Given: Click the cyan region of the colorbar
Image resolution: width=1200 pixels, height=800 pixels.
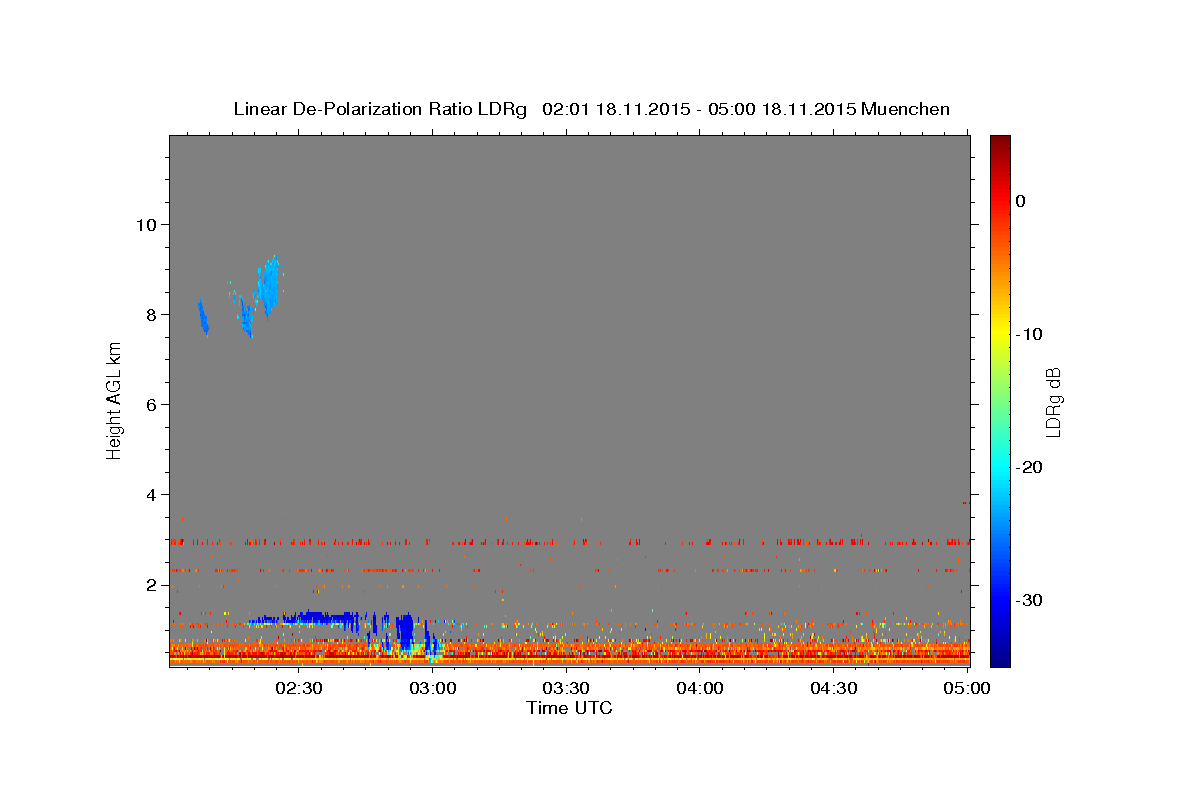Looking at the screenshot, I should tap(1000, 467).
